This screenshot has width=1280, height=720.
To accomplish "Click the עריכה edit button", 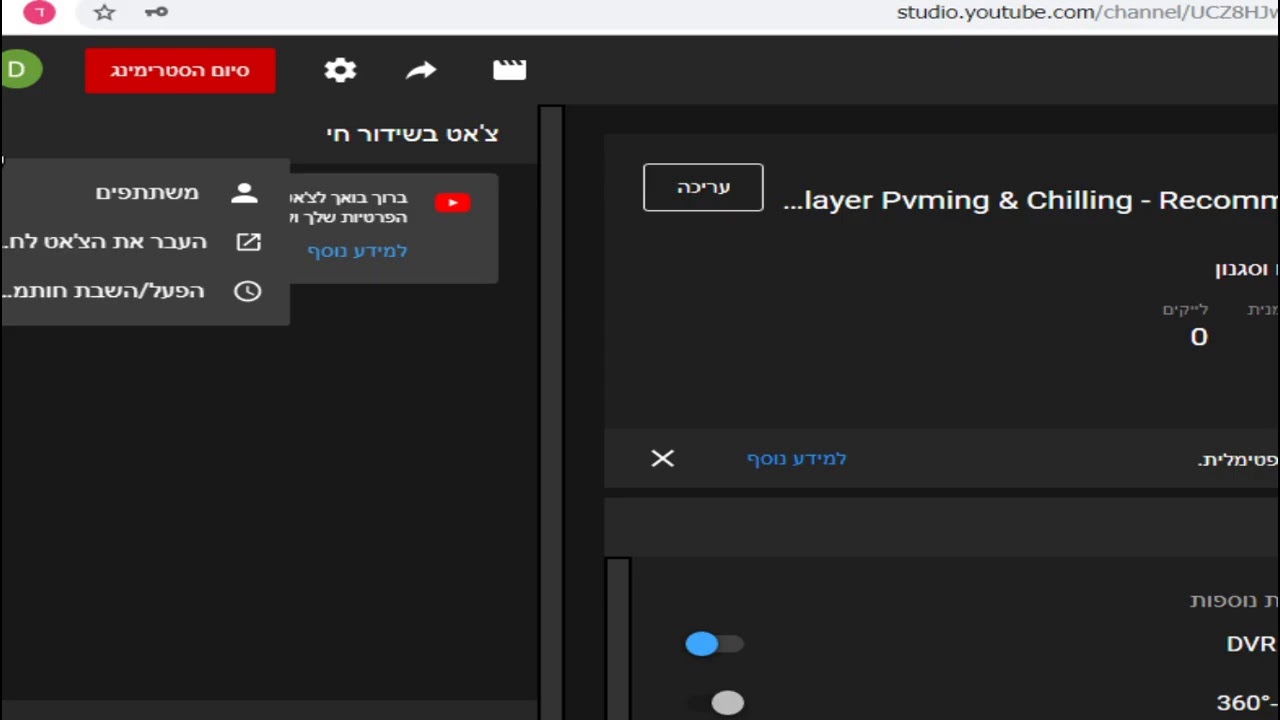I will [703, 187].
